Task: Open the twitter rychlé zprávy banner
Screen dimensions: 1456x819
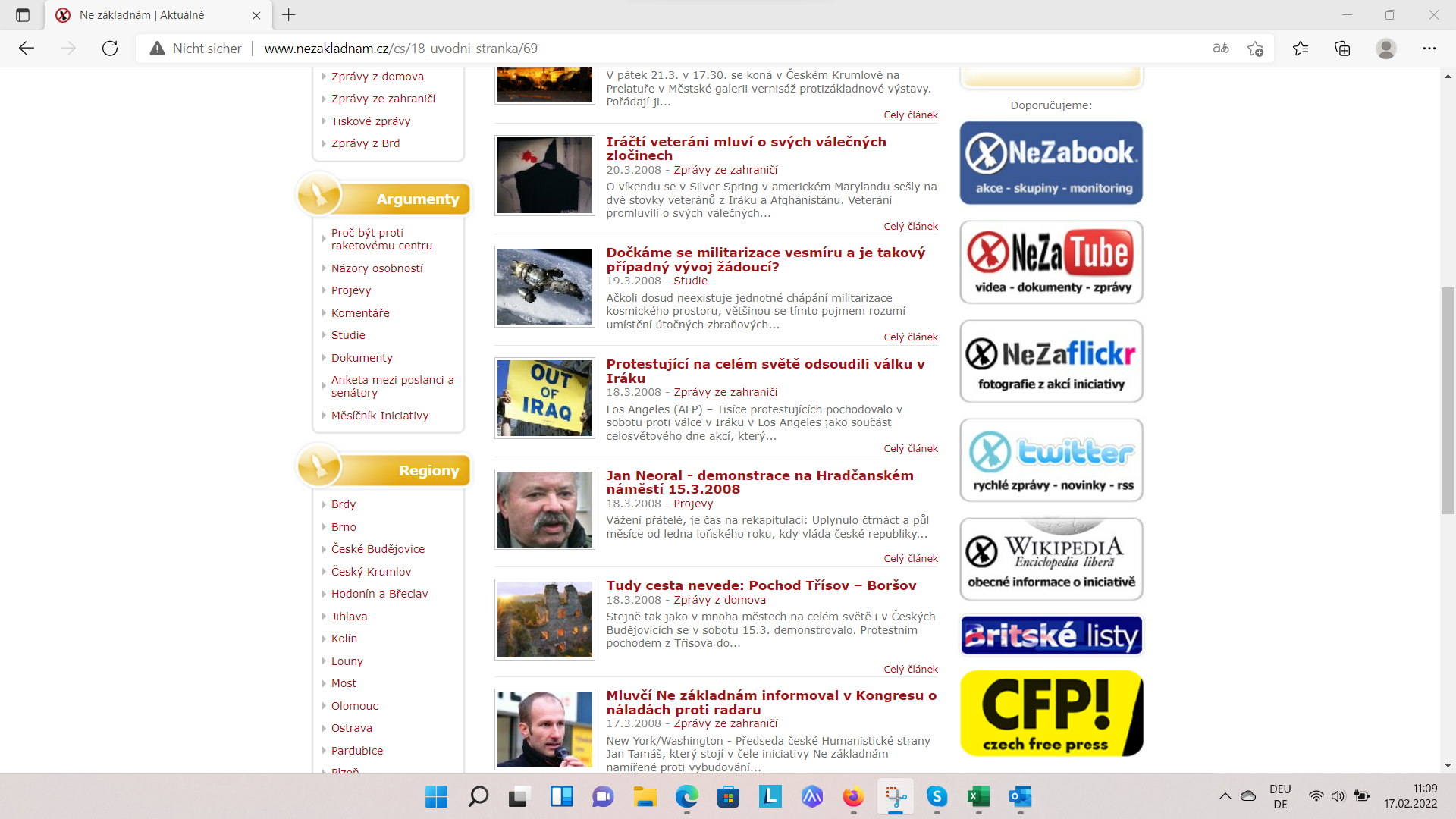Action: tap(1051, 460)
